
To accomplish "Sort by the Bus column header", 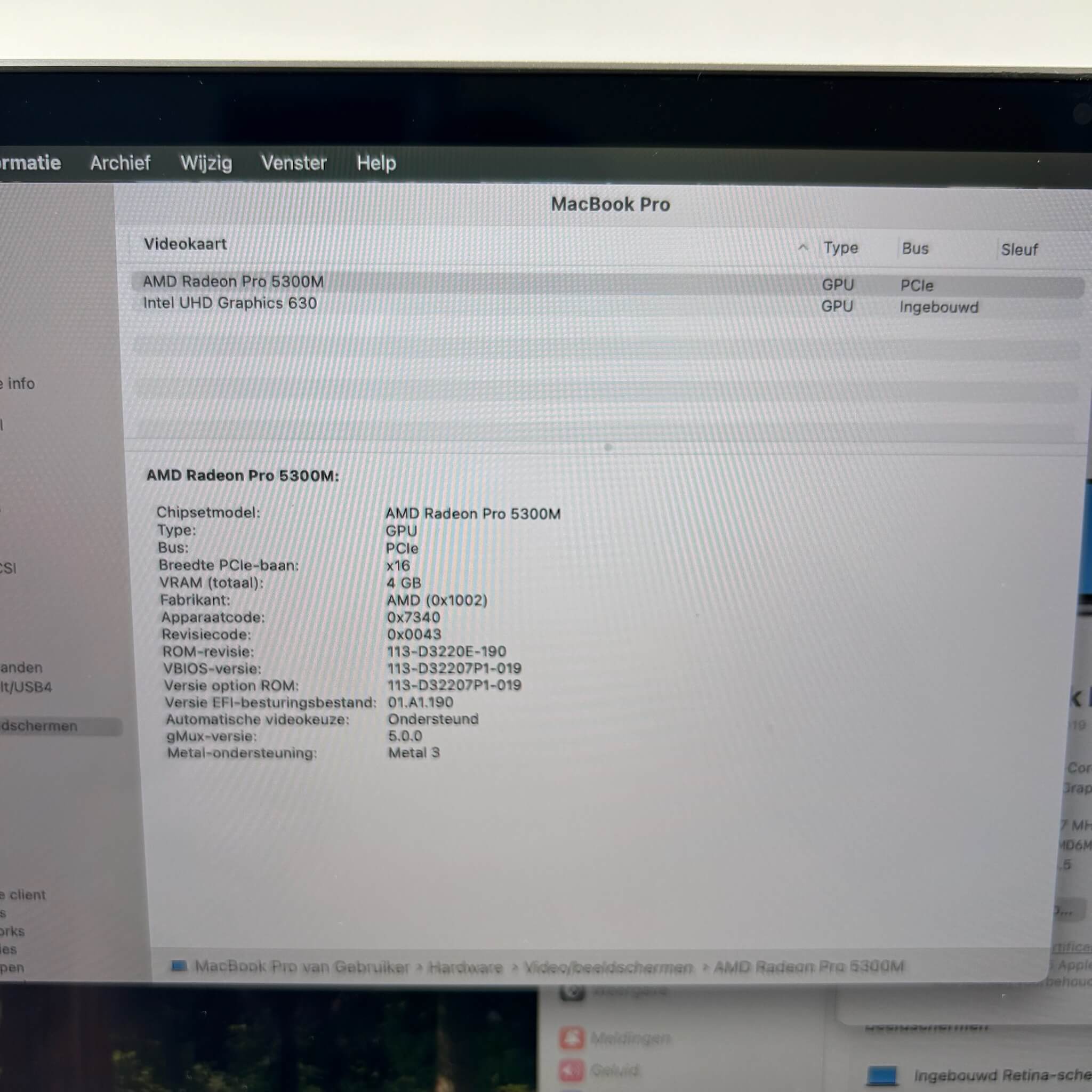I will point(914,248).
